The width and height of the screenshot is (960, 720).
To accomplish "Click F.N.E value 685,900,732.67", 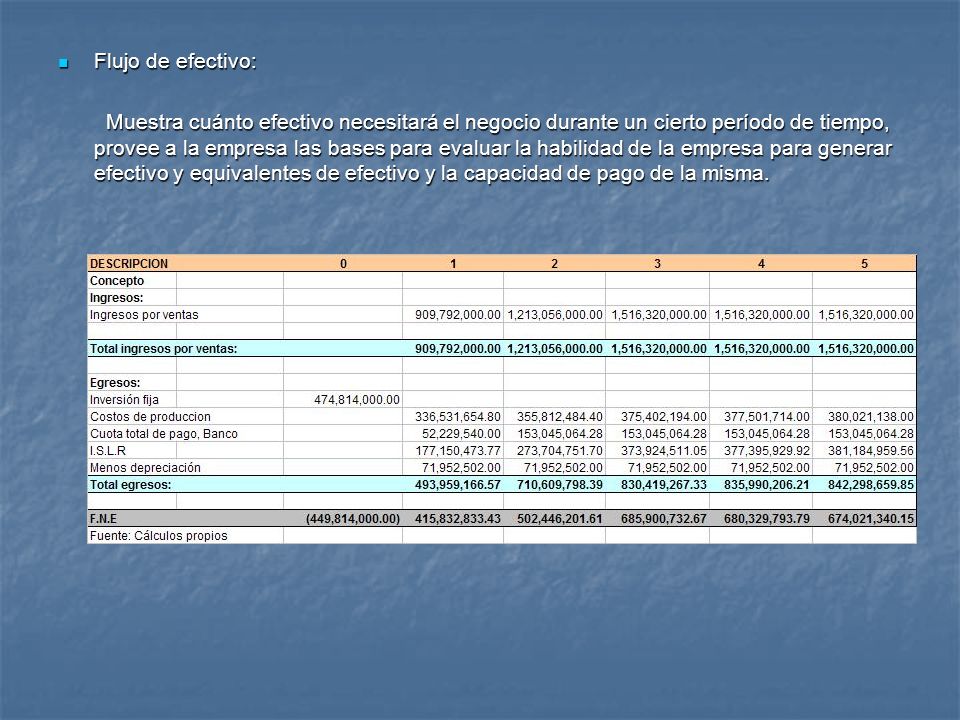I will pyautogui.click(x=664, y=519).
